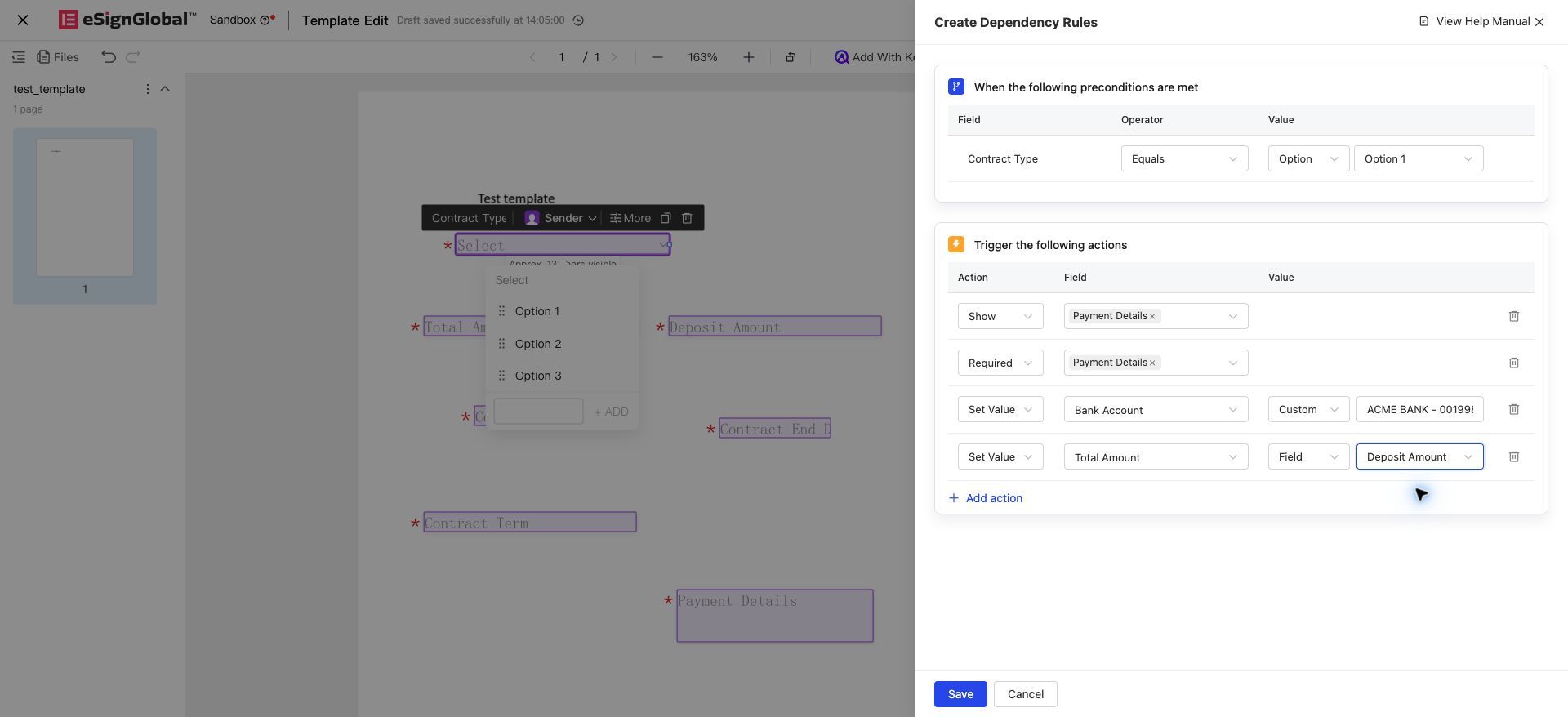Open the test_template three-dot menu
Image resolution: width=1568 pixels, height=717 pixels.
tap(147, 89)
